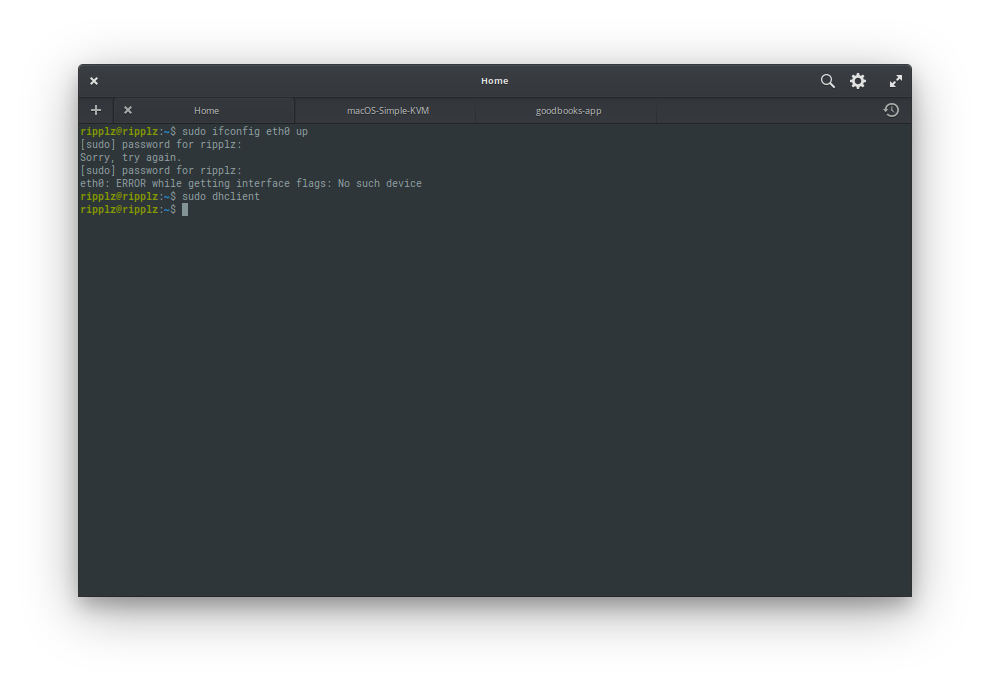Click the eth0 ERROR 'No such device' line
The width and height of the screenshot is (990, 689).
251,184
